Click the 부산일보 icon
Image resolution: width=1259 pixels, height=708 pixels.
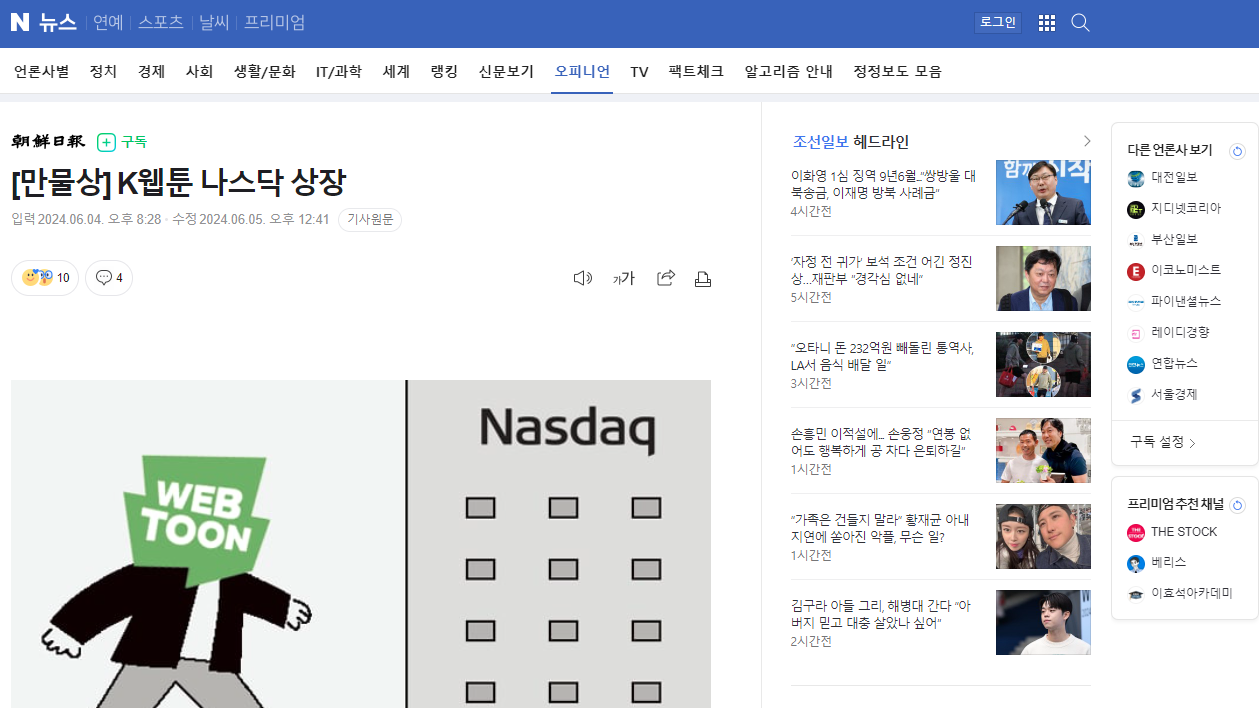pyautogui.click(x=1136, y=241)
